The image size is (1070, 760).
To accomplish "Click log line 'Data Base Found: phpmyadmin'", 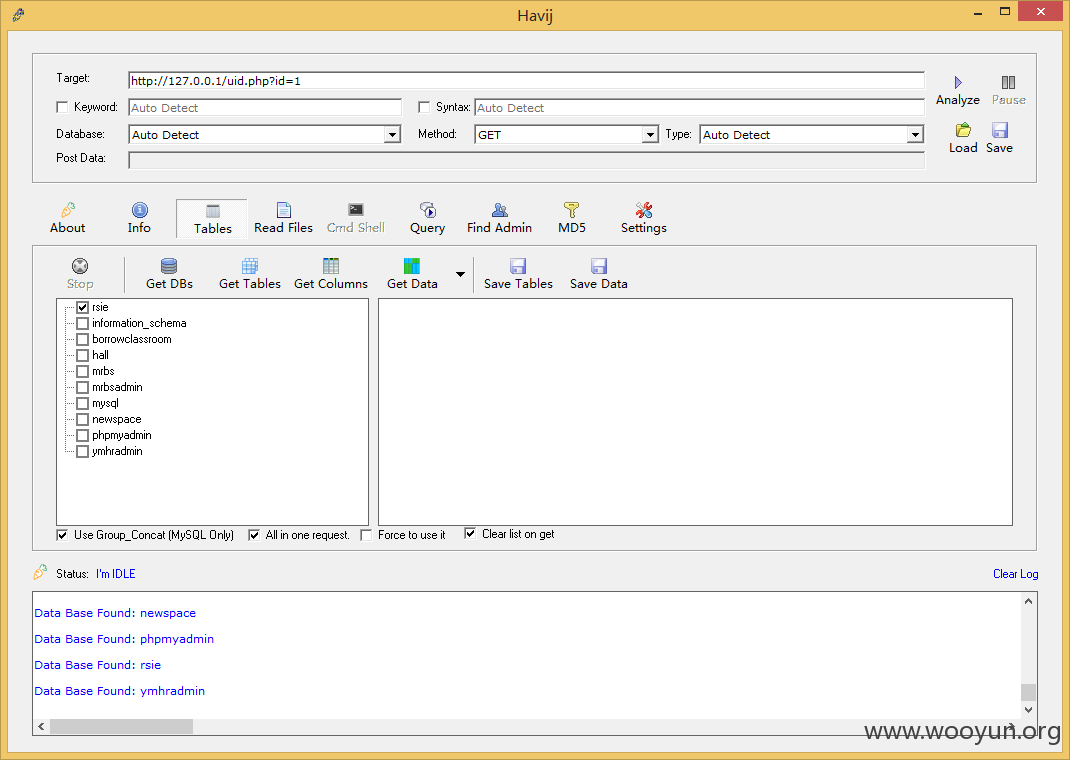I will pyautogui.click(x=124, y=639).
